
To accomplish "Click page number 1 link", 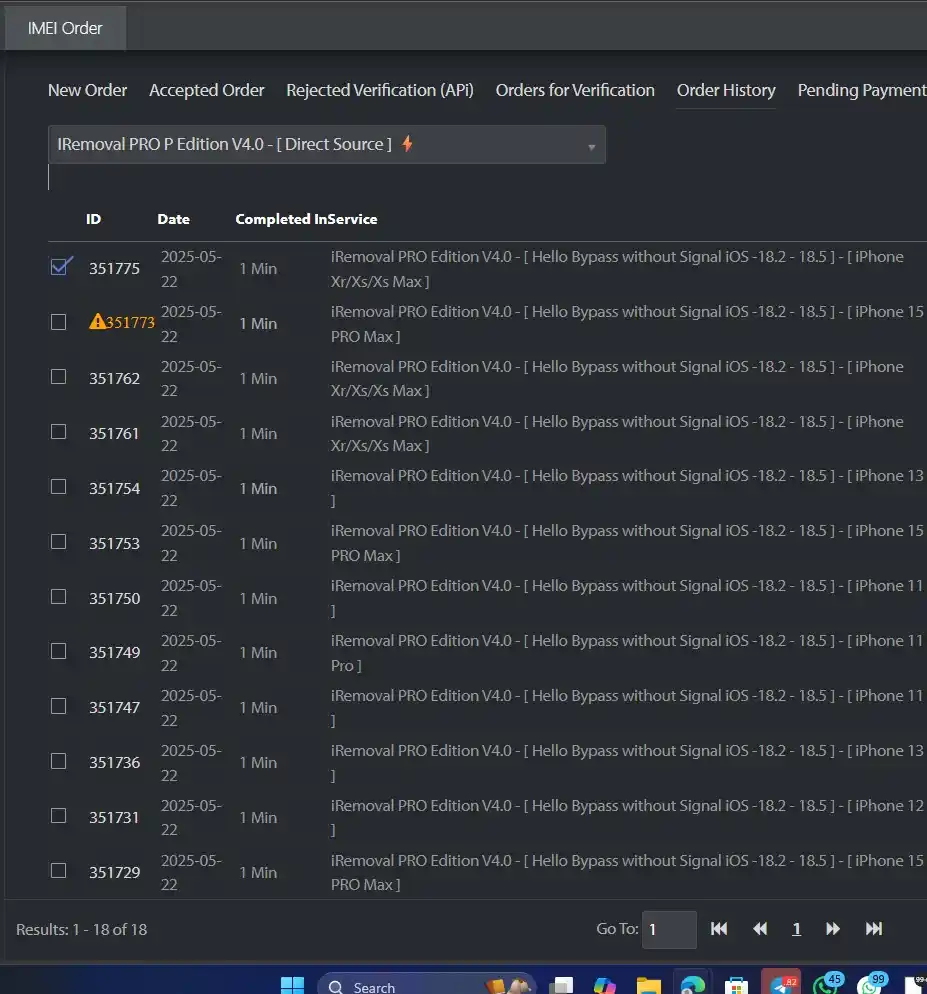I will [x=796, y=929].
